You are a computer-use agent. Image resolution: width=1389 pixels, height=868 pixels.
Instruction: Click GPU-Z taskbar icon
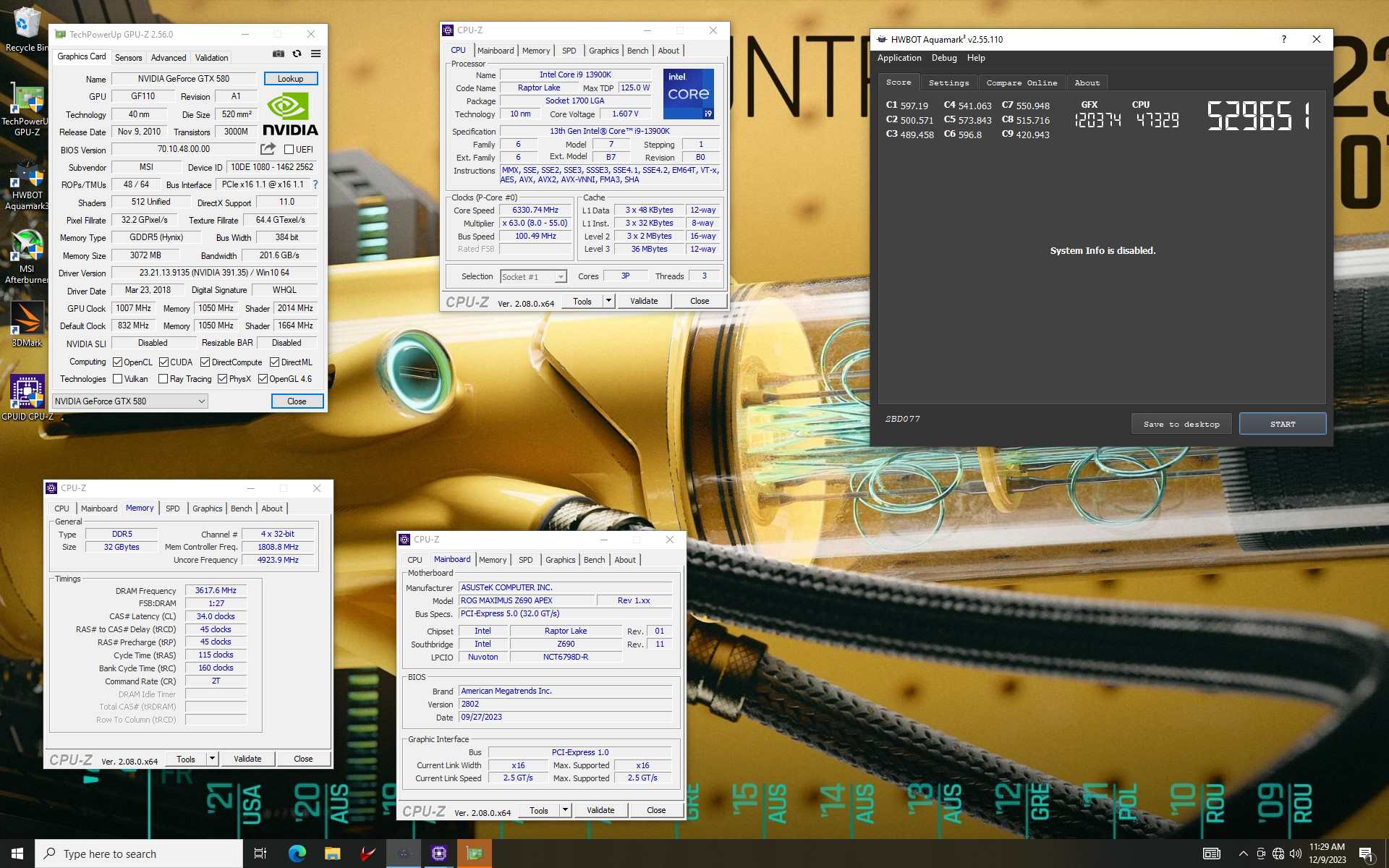(x=474, y=854)
